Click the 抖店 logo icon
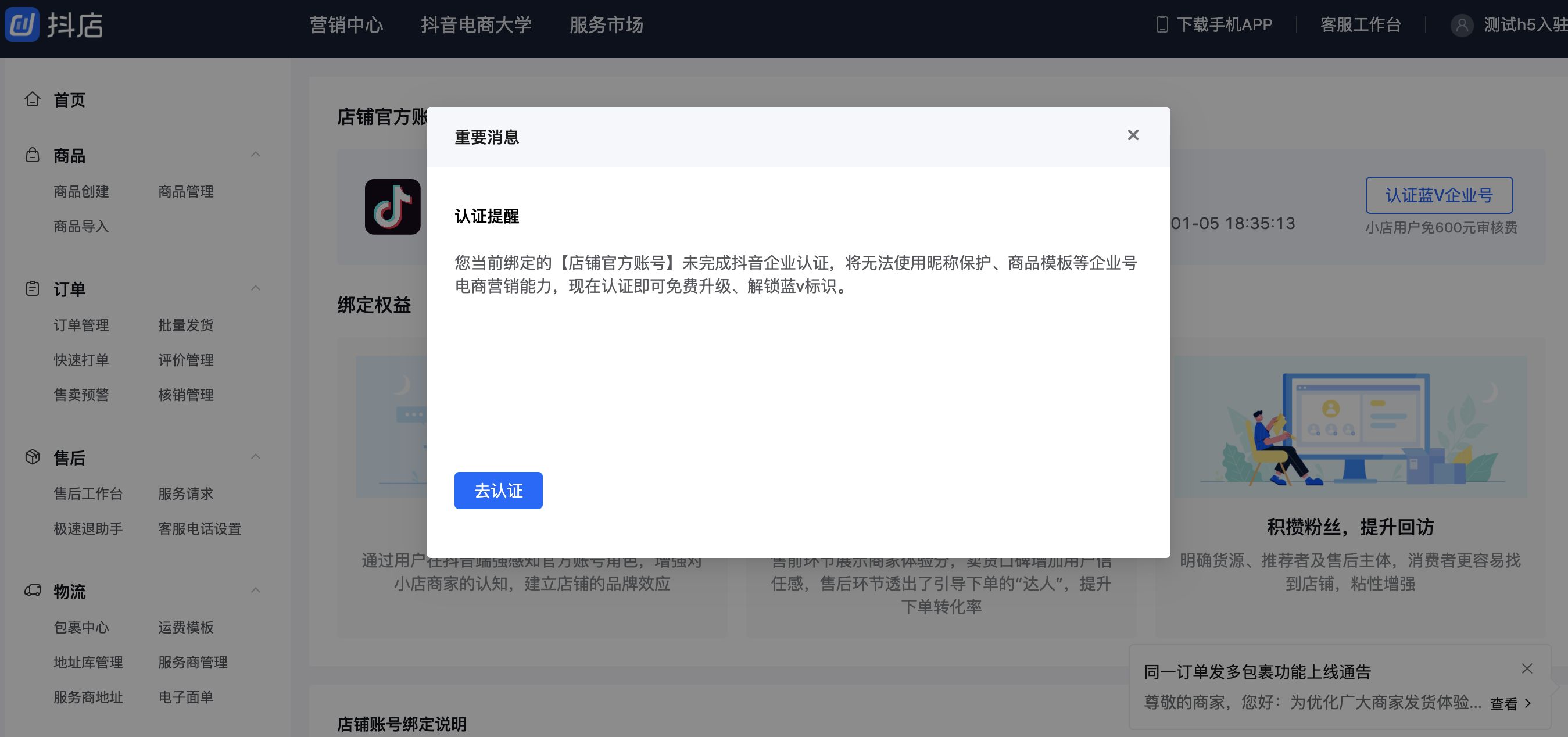 click(22, 24)
